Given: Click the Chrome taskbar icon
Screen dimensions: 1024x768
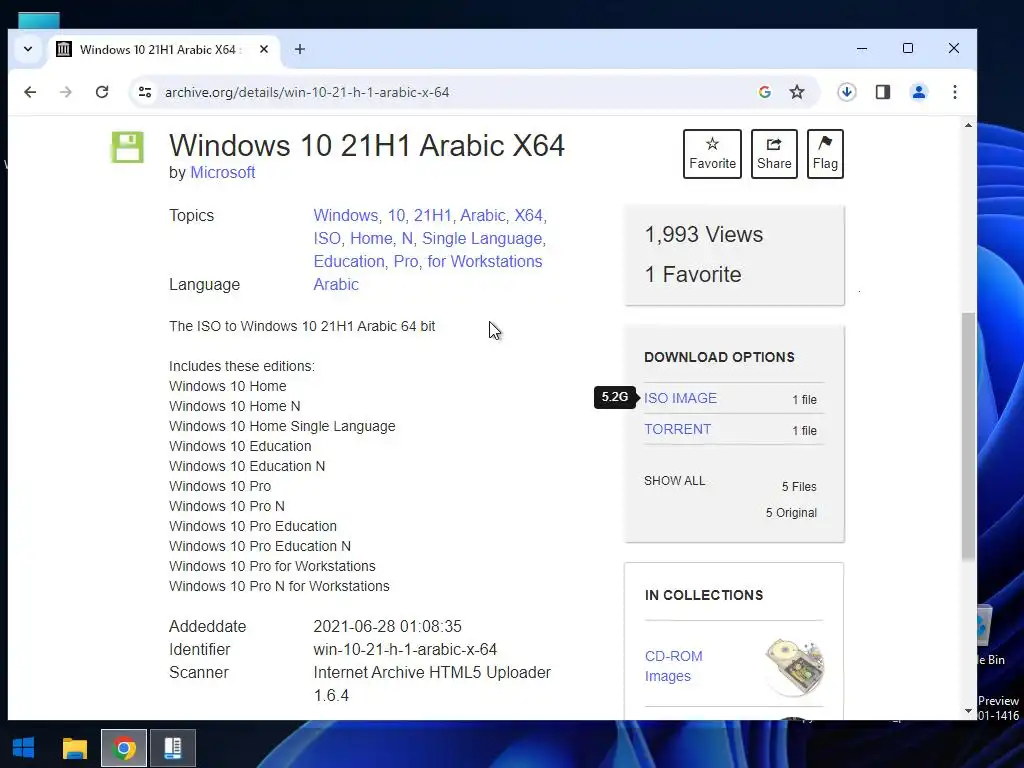Looking at the screenshot, I should point(124,748).
